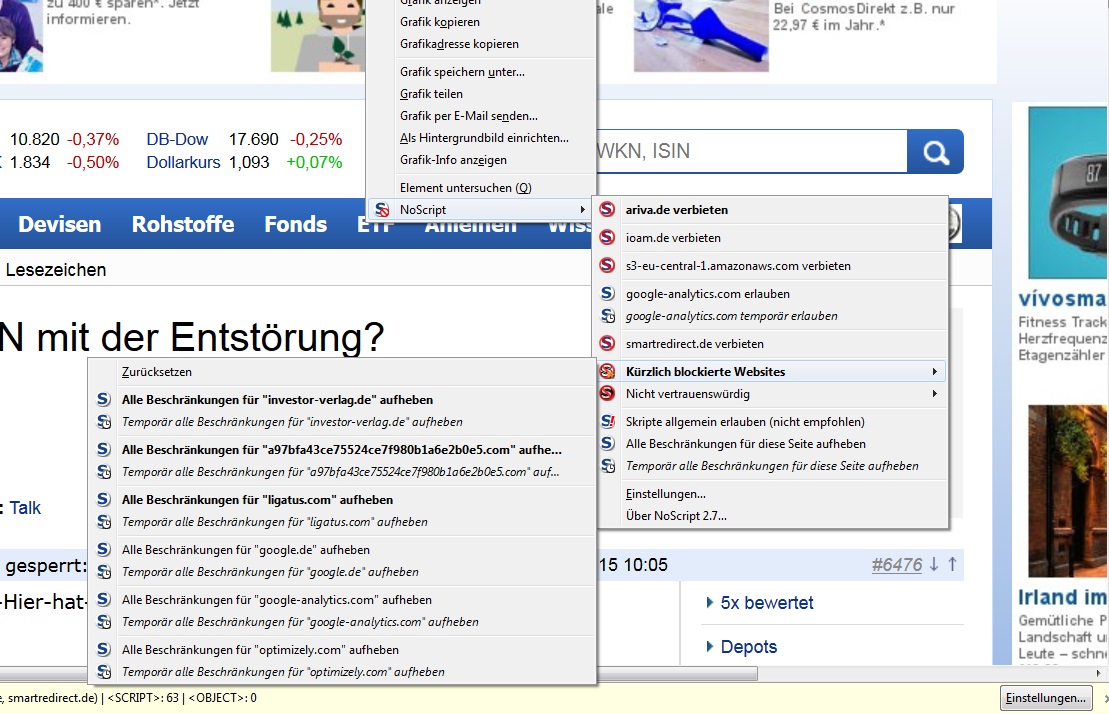This screenshot has width=1109, height=714.
Task: Click the icon beside s3-eu-central-1.amazonaws.com verbieten
Action: [x=607, y=265]
